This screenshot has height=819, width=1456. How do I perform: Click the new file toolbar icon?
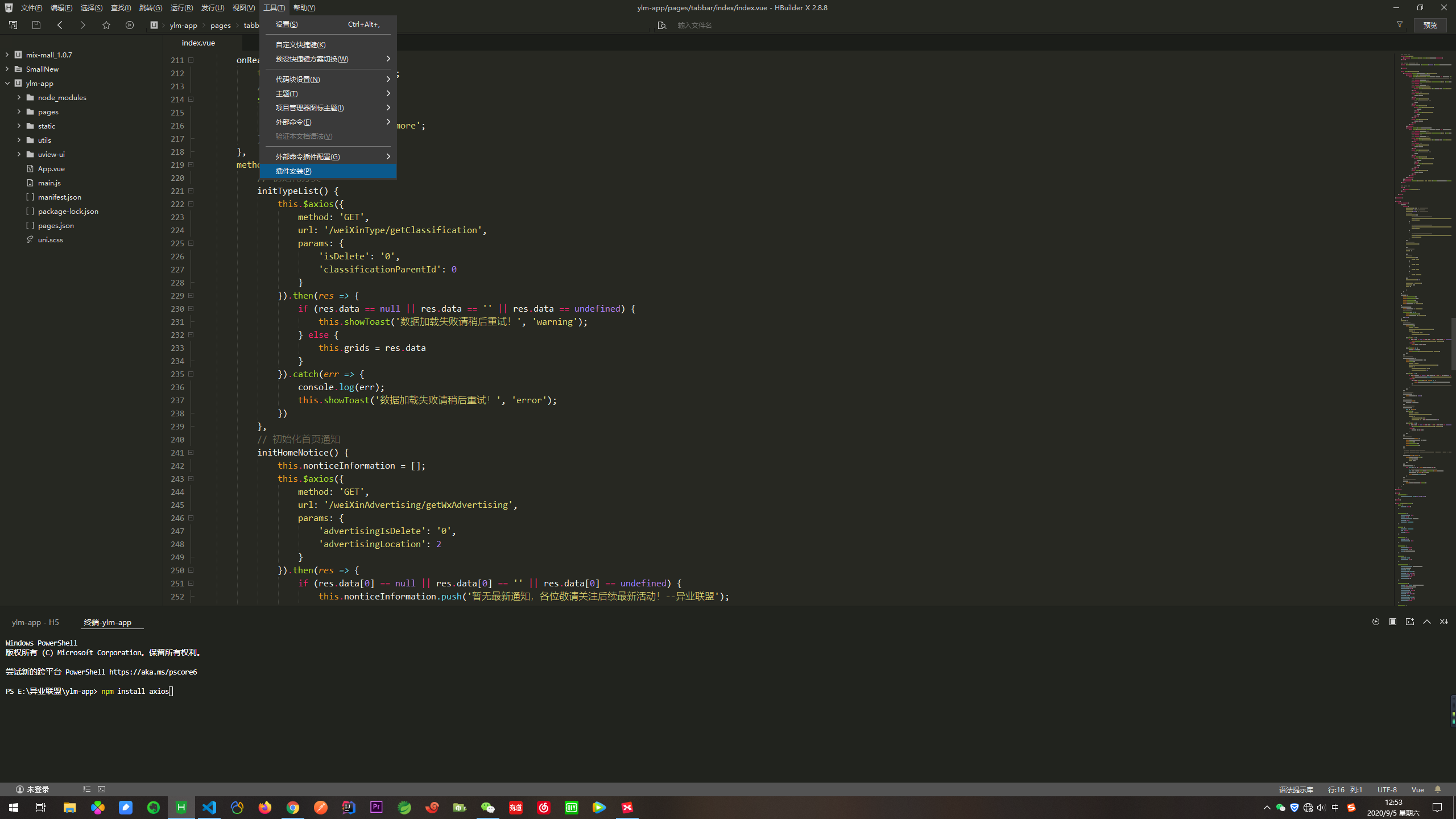point(13,25)
